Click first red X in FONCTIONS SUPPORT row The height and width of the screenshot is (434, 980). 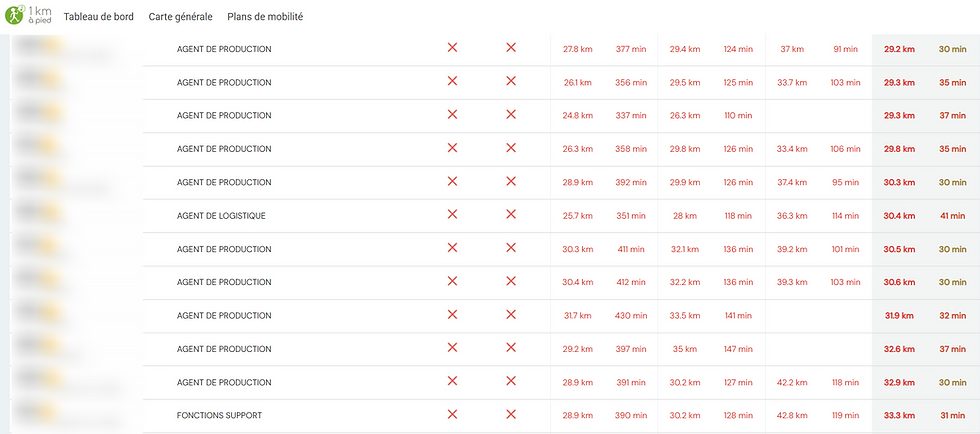[x=452, y=414]
